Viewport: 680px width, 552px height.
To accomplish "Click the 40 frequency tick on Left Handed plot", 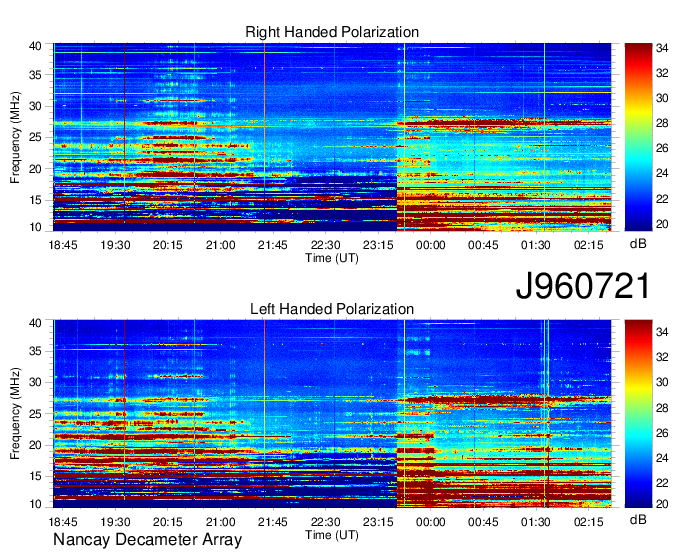I will click(x=35, y=323).
